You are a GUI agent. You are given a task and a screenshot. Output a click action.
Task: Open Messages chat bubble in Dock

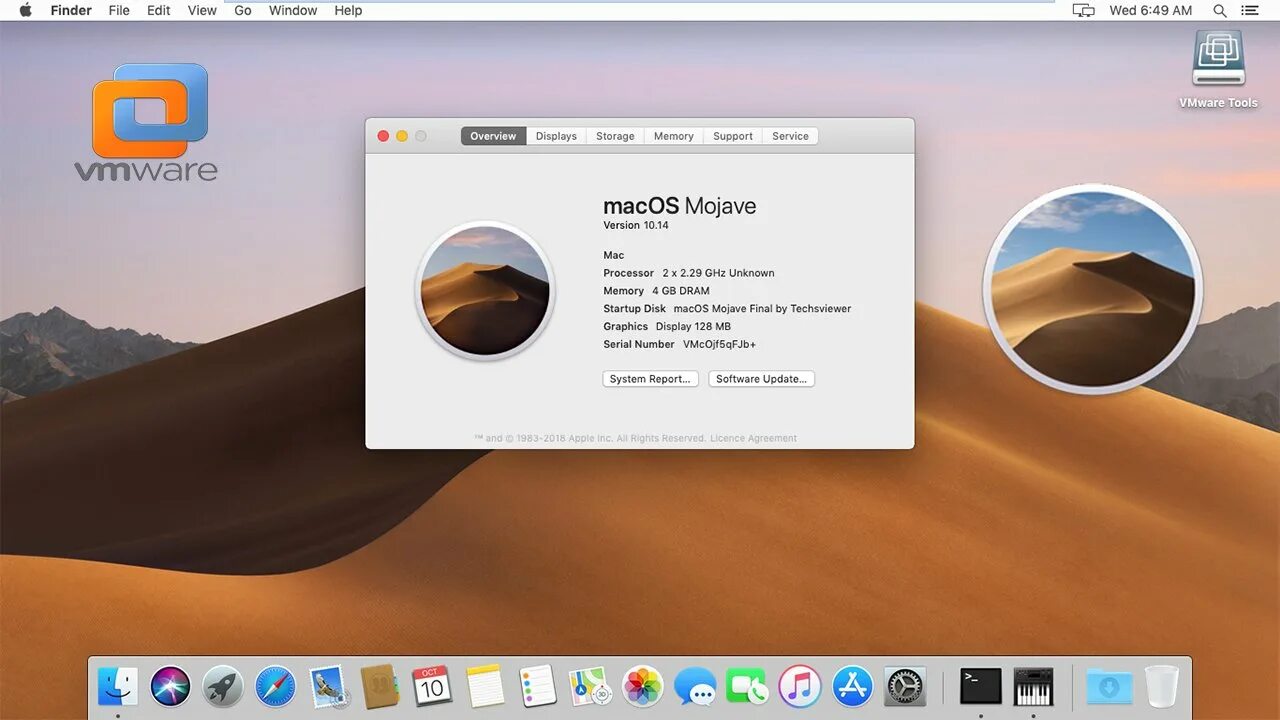(x=695, y=687)
